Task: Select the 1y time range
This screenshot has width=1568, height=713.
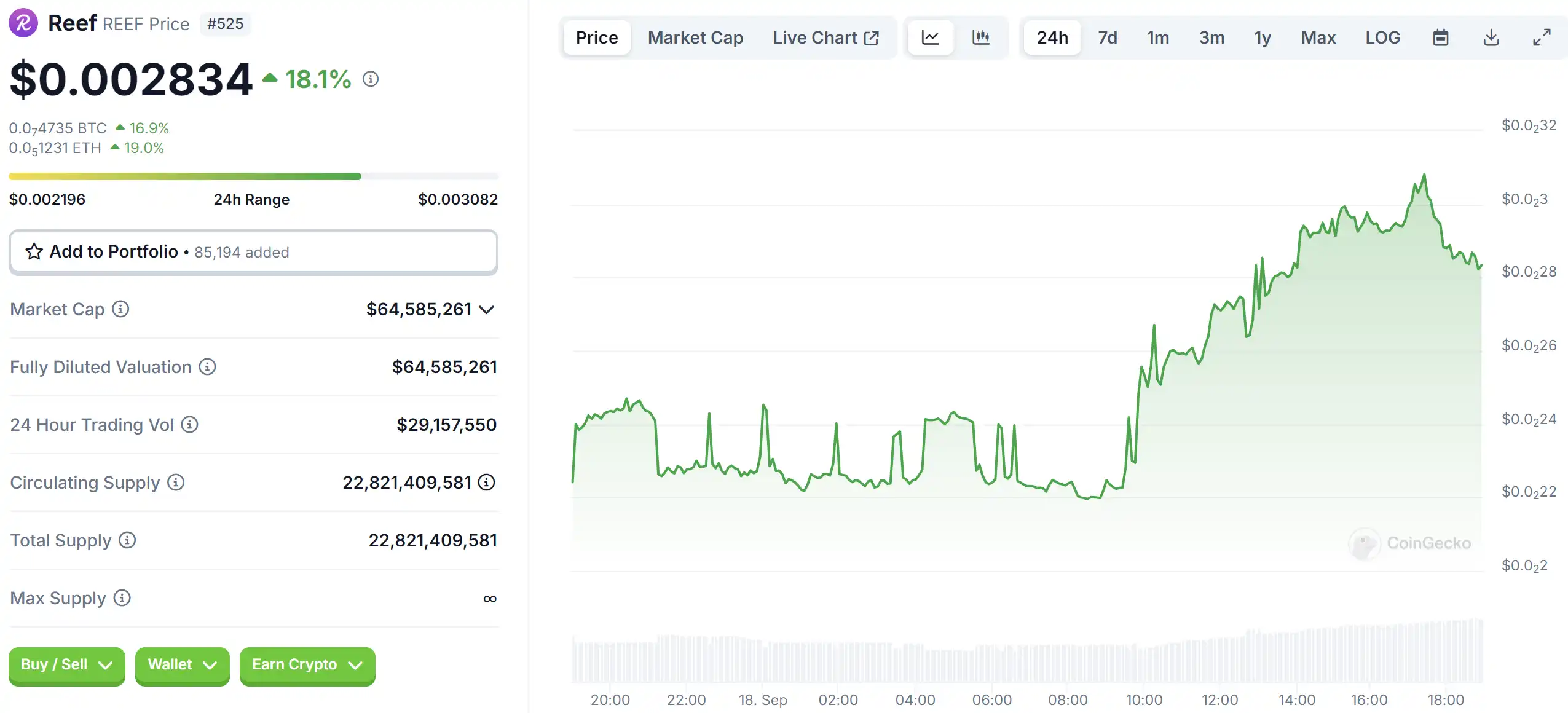Action: pyautogui.click(x=1263, y=37)
